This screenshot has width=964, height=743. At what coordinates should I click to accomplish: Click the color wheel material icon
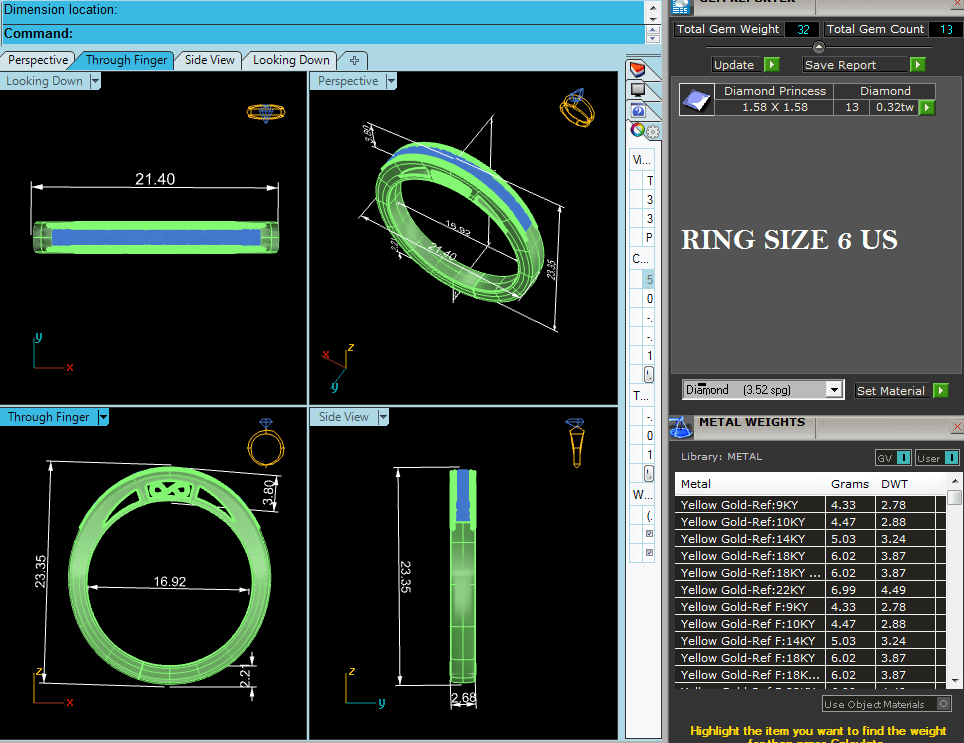pyautogui.click(x=636, y=130)
